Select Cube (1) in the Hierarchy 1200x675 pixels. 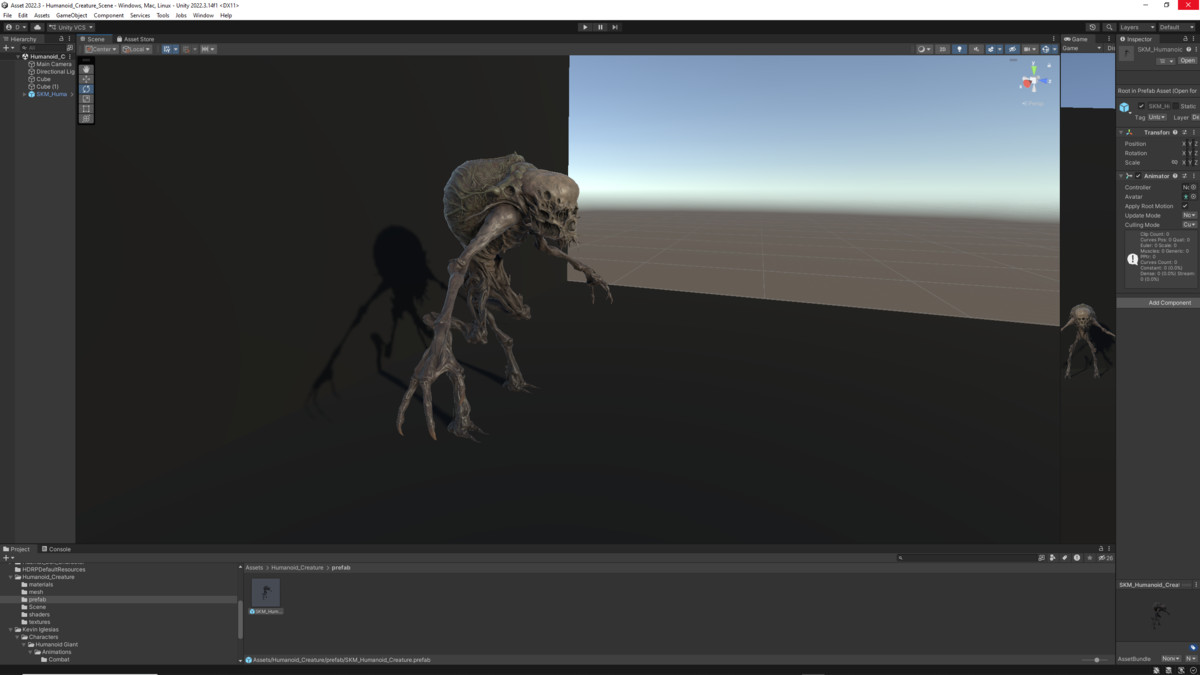[47, 87]
